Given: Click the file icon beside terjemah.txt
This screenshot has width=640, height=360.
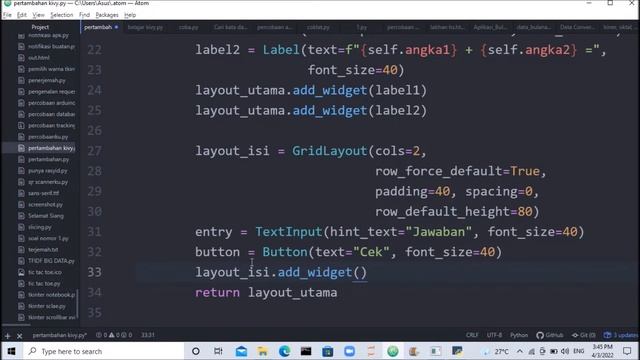Looking at the screenshot, I should [21, 249].
